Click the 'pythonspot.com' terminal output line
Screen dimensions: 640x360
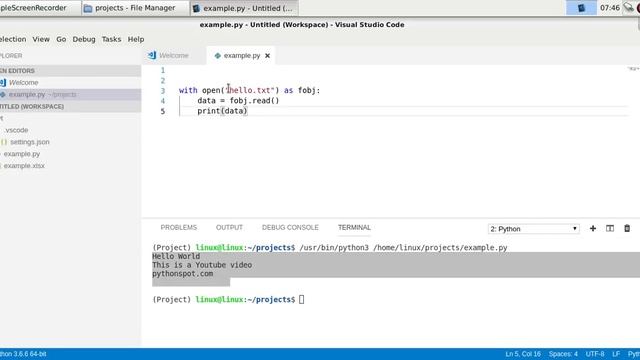(182, 274)
